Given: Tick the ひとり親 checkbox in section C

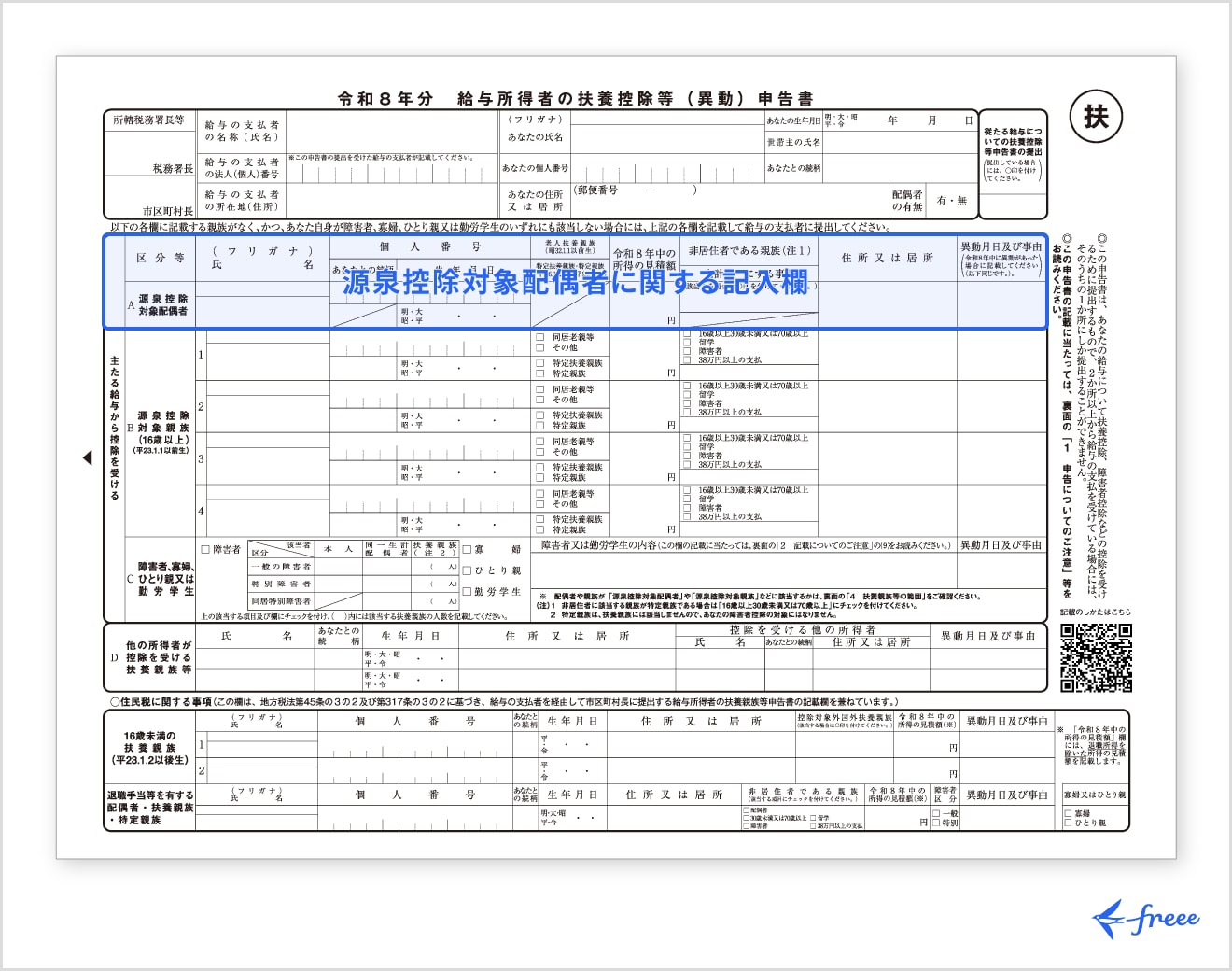Looking at the screenshot, I should (x=468, y=570).
